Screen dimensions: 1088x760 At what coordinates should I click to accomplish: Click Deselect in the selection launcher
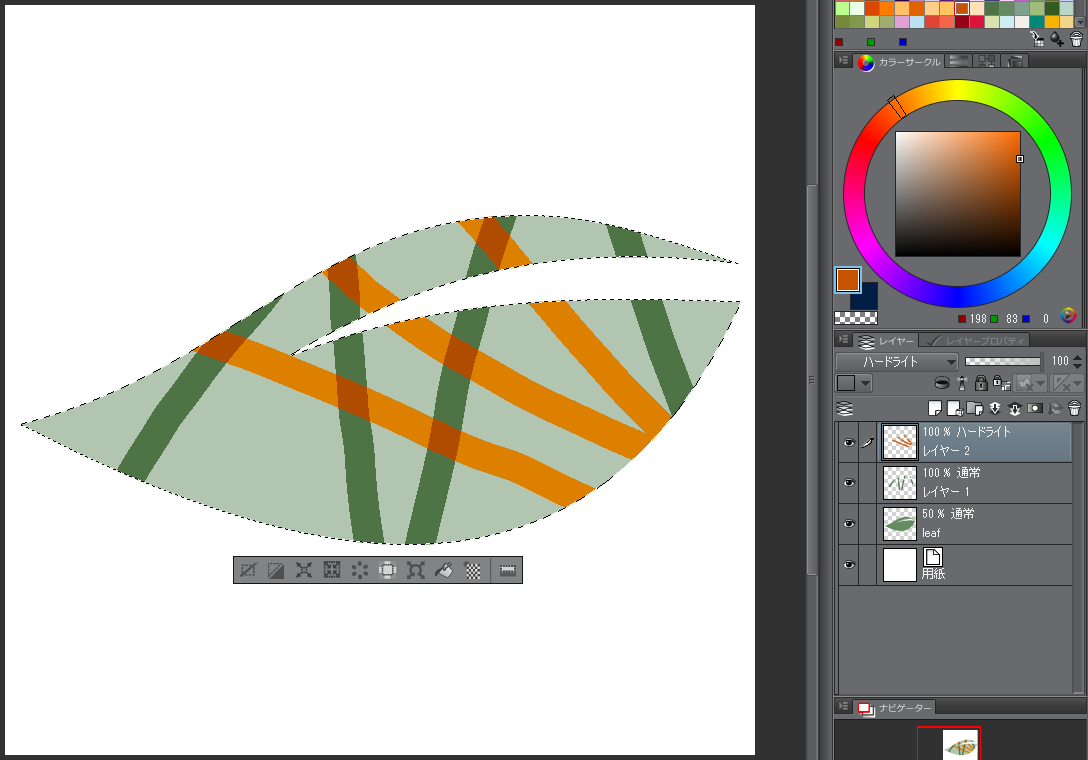248,571
